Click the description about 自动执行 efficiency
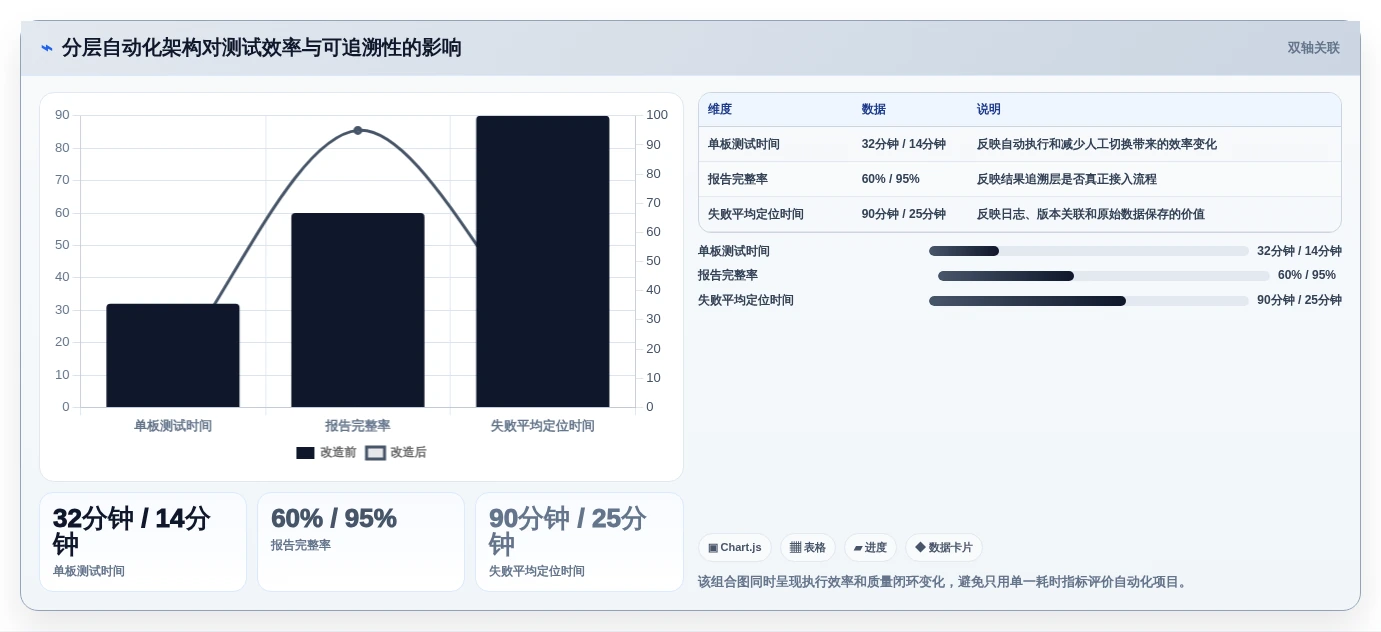 pyautogui.click(x=1097, y=144)
